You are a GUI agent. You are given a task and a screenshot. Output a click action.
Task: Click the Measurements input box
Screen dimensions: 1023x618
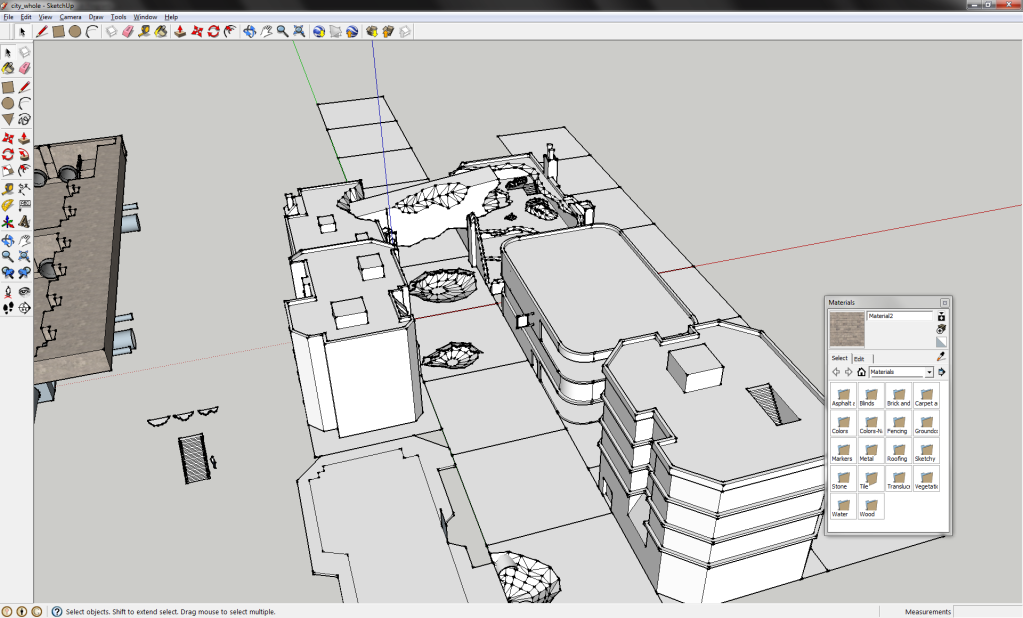tap(988, 611)
